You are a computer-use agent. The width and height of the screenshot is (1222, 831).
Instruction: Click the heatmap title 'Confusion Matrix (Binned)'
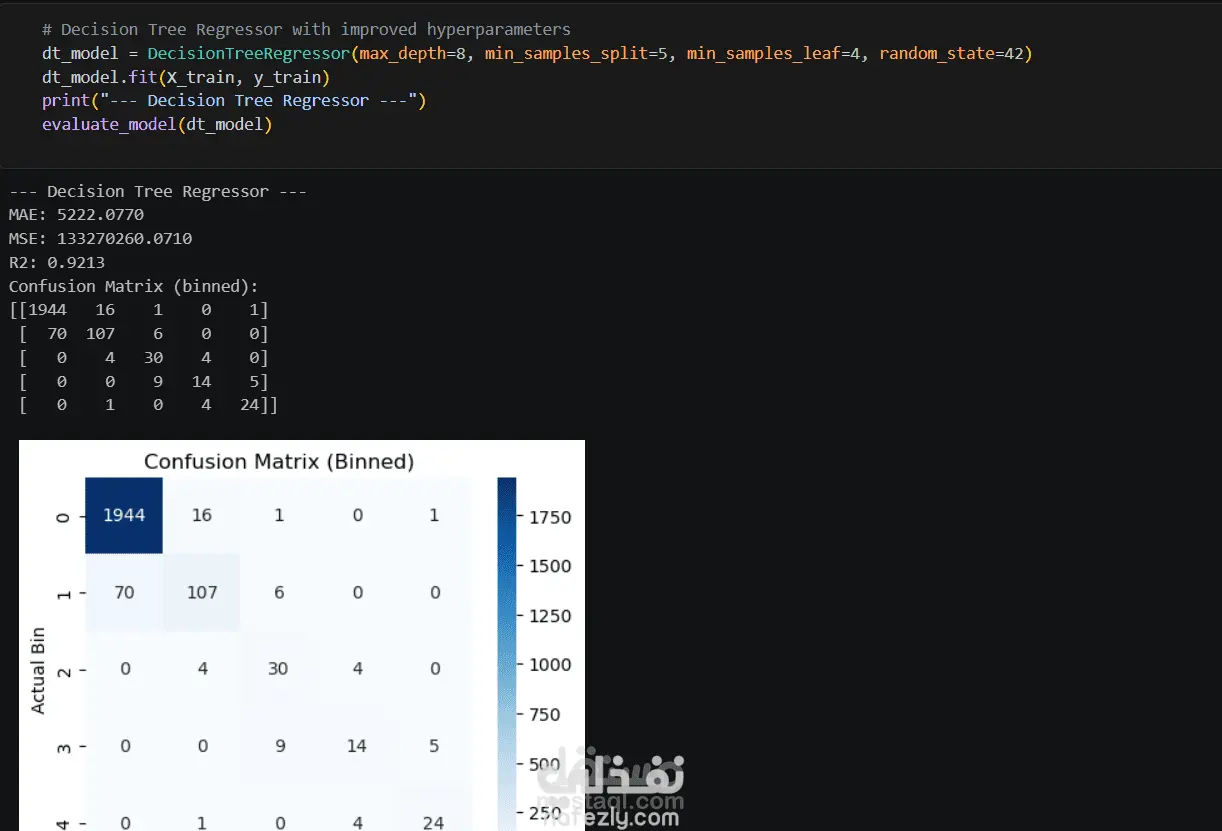(279, 462)
